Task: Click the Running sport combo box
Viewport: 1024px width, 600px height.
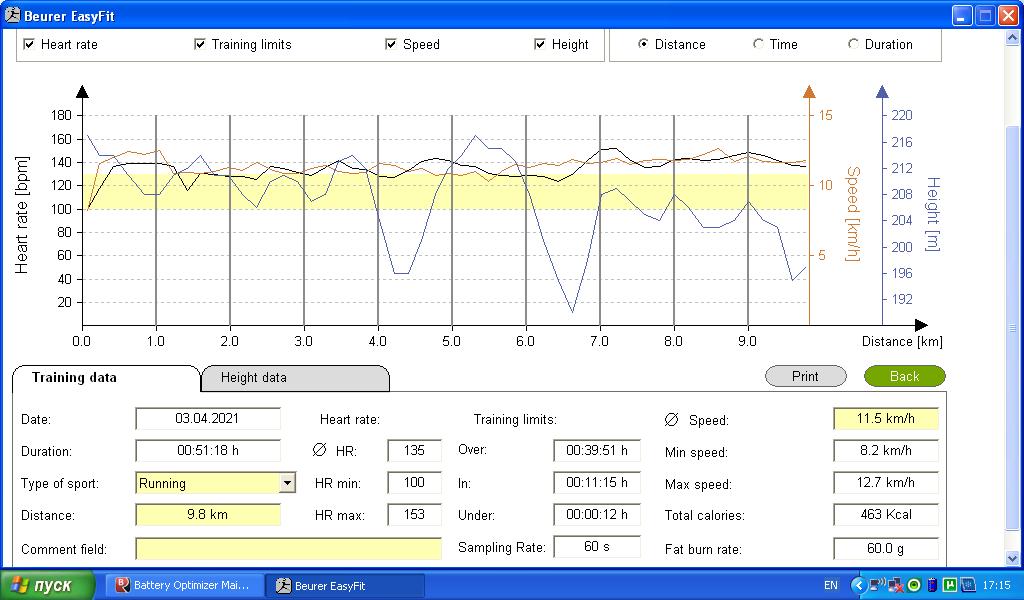Action: click(x=216, y=483)
